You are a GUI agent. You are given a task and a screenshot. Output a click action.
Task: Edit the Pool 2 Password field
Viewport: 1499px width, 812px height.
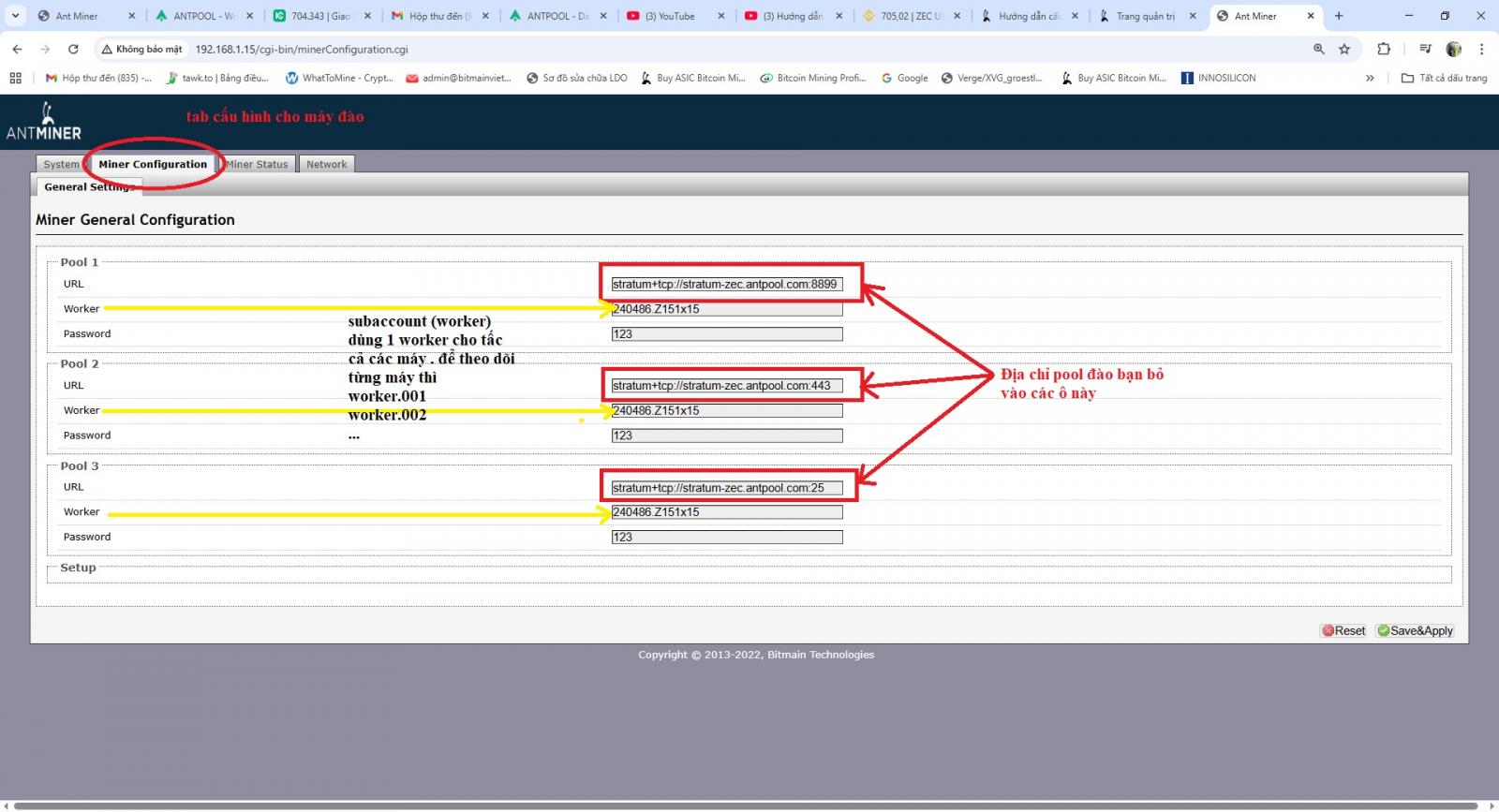727,436
